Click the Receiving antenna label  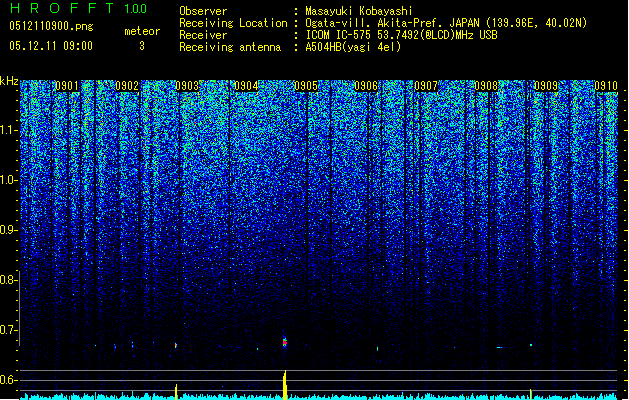[x=230, y=47]
